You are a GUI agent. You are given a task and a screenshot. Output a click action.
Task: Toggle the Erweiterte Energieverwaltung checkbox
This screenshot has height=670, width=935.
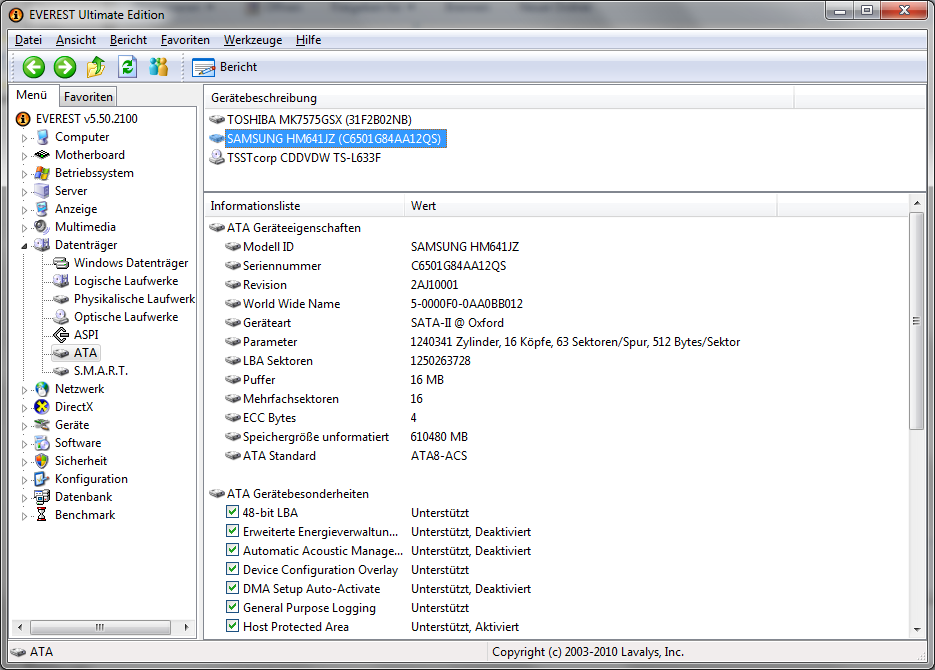coord(233,531)
